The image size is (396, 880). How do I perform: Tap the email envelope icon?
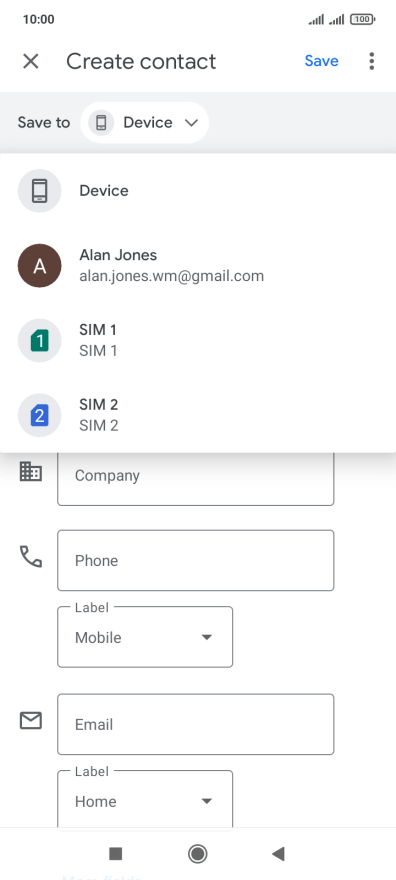tap(31, 720)
